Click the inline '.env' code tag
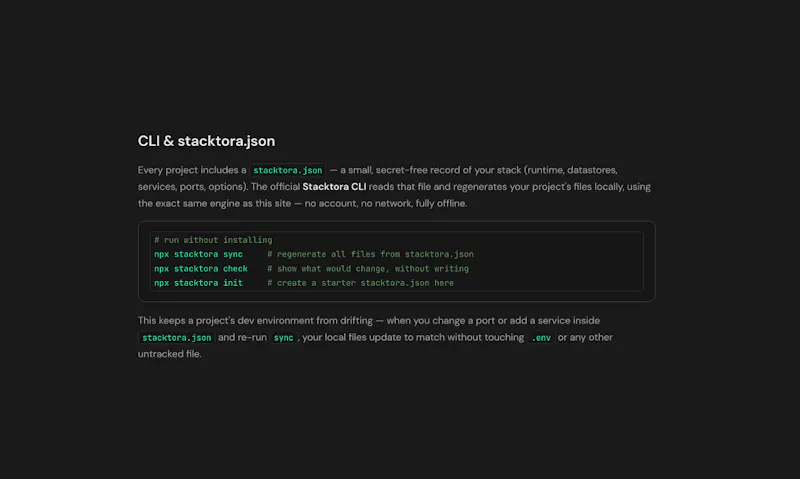 [x=541, y=338]
